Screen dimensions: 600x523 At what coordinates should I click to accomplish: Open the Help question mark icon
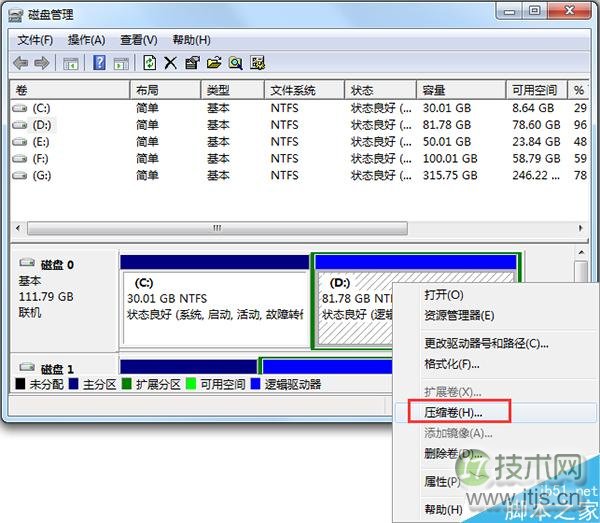[99, 62]
